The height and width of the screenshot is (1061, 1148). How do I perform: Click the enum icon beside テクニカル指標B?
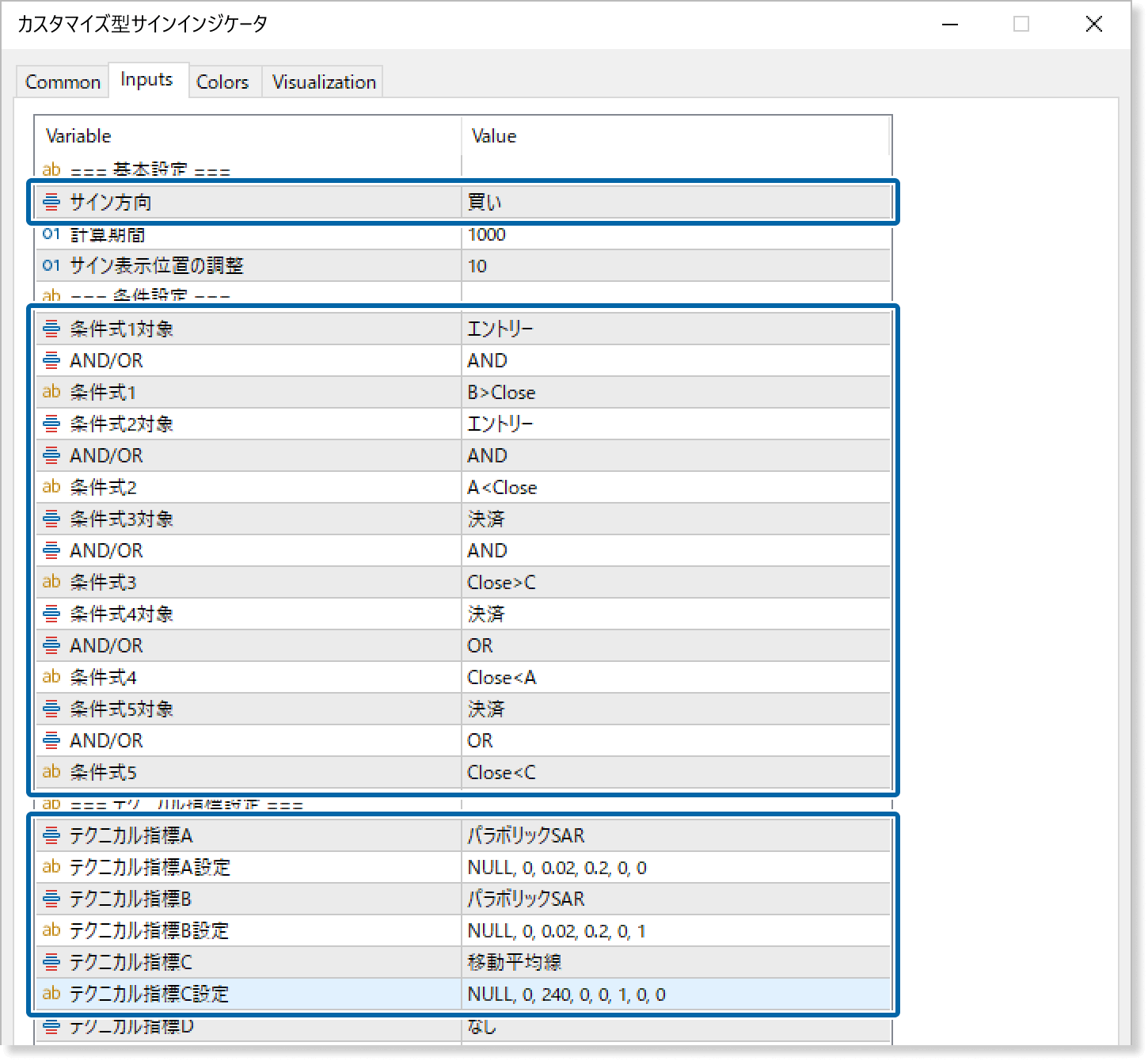click(51, 899)
